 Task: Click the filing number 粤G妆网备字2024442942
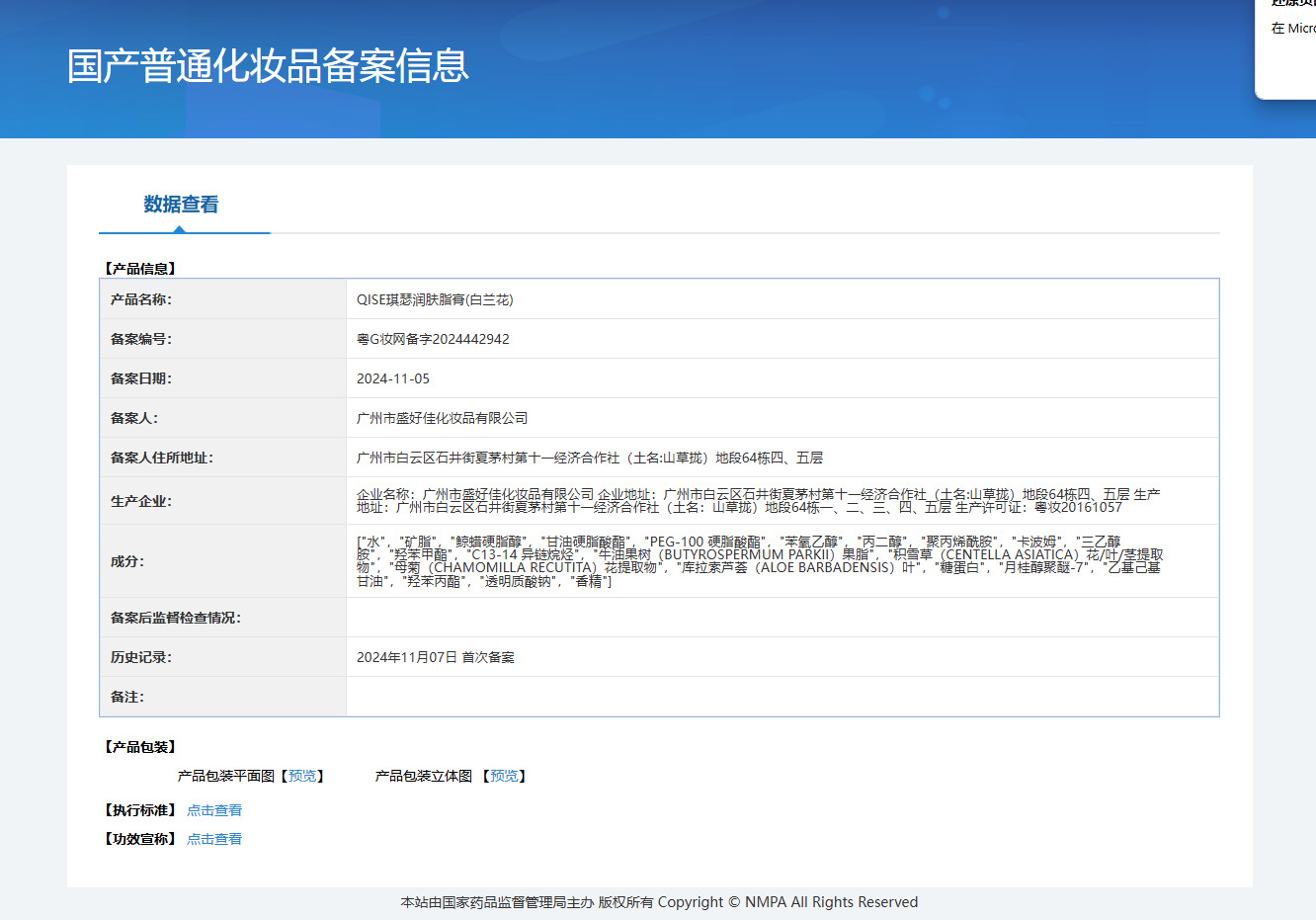[x=433, y=339]
